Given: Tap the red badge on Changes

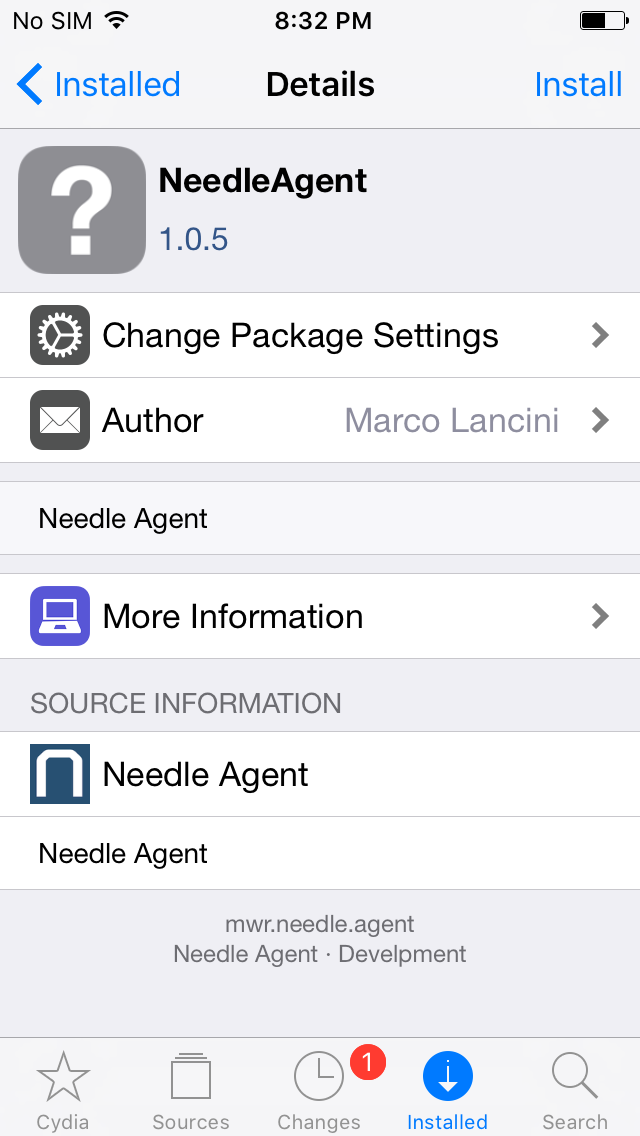Looking at the screenshot, I should pyautogui.click(x=367, y=1061).
